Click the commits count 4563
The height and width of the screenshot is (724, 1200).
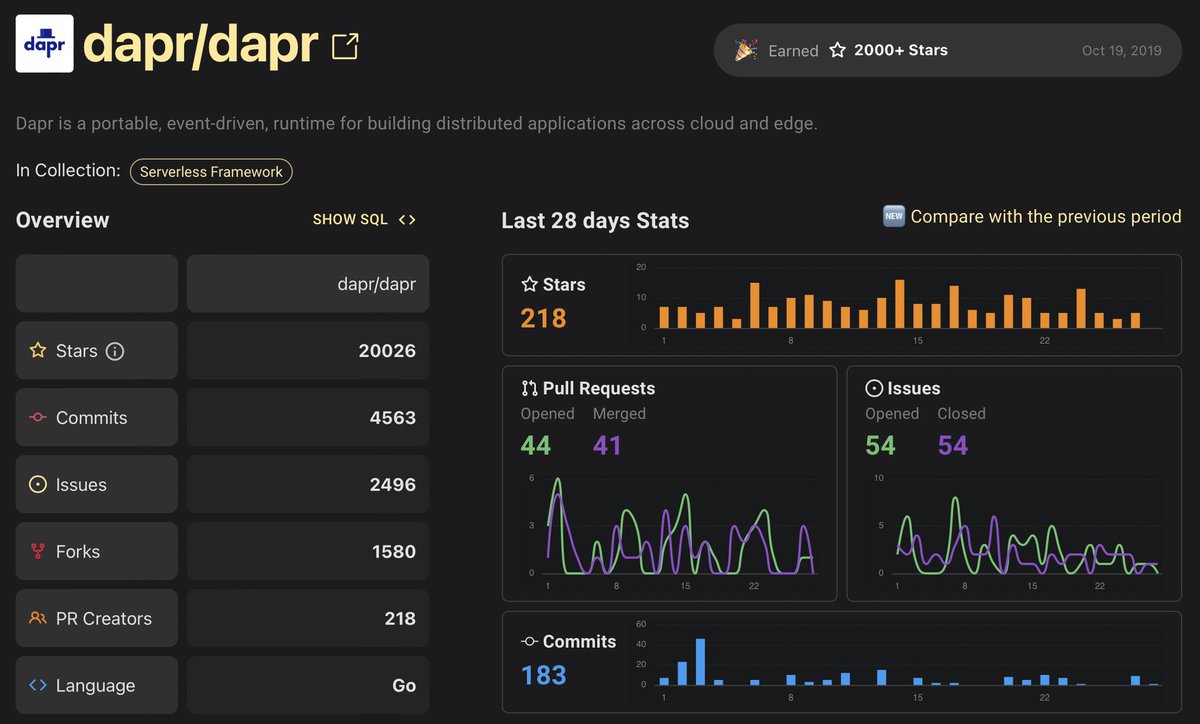(x=392, y=418)
